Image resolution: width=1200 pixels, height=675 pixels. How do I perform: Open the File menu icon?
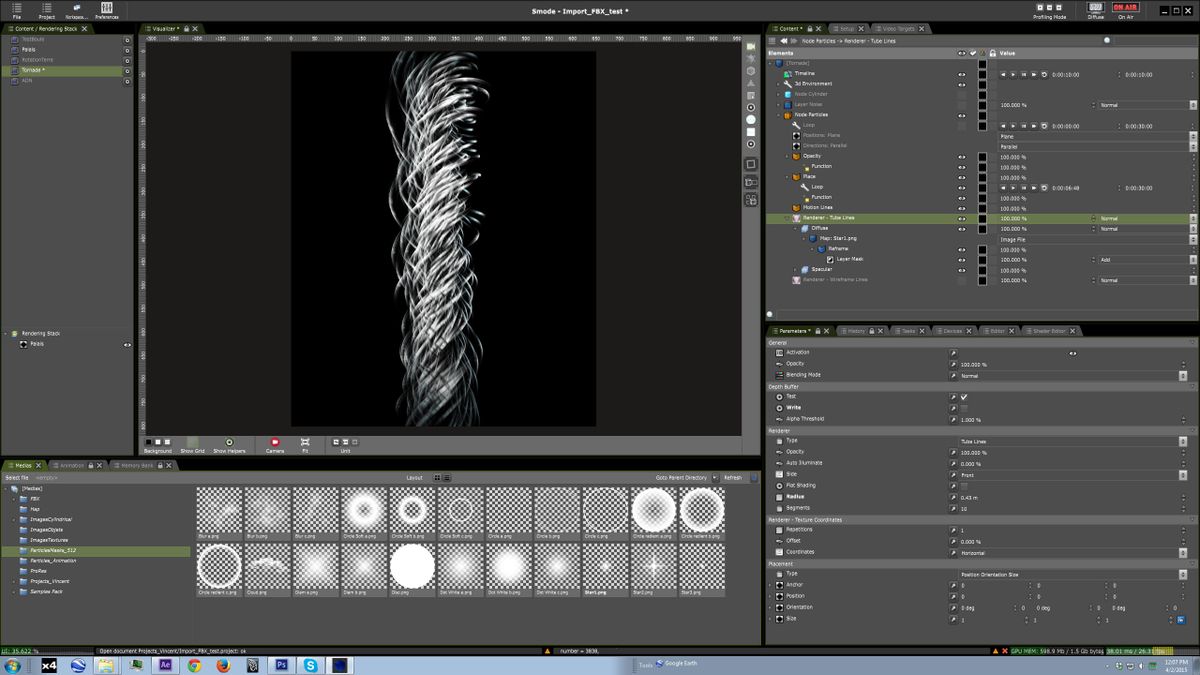coord(17,8)
